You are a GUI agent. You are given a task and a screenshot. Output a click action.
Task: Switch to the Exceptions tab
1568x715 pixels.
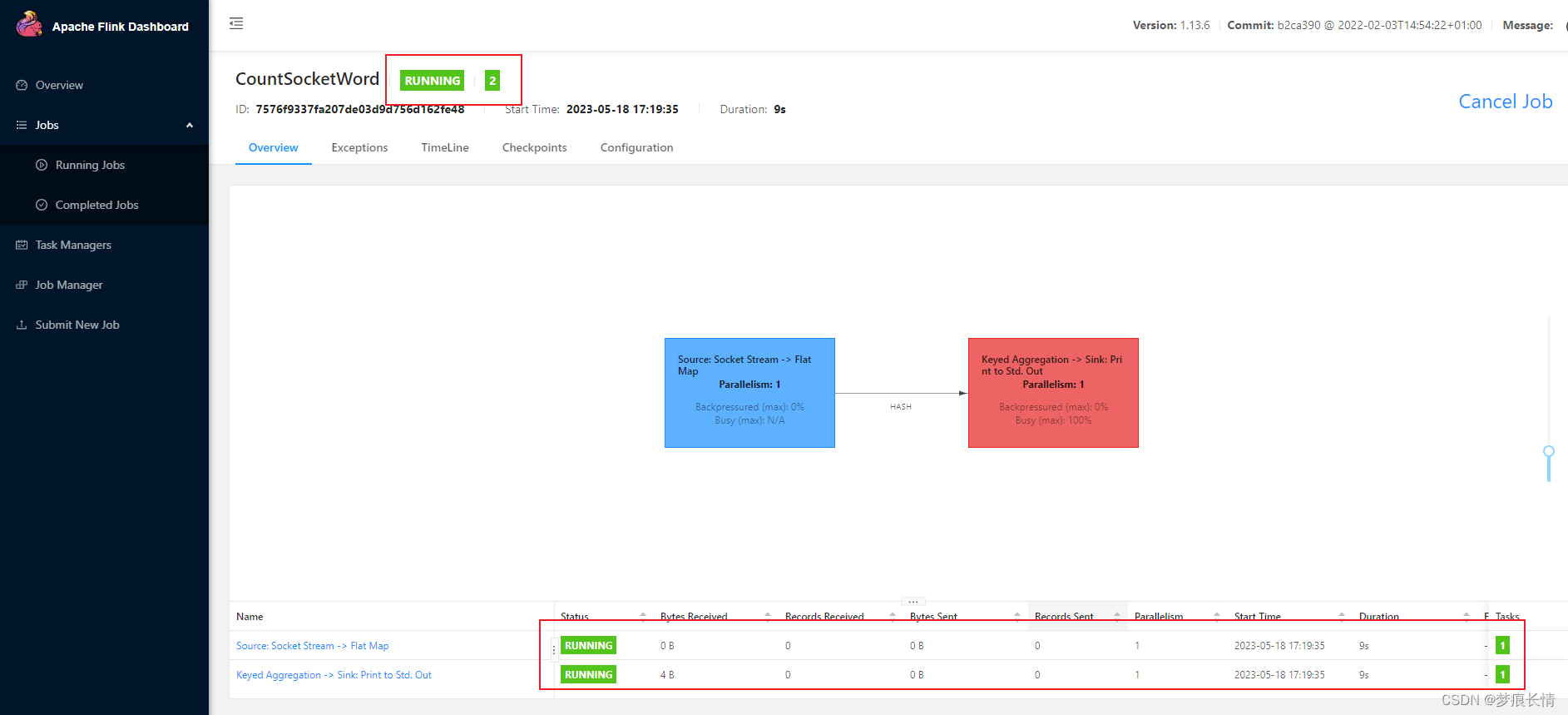(x=359, y=147)
